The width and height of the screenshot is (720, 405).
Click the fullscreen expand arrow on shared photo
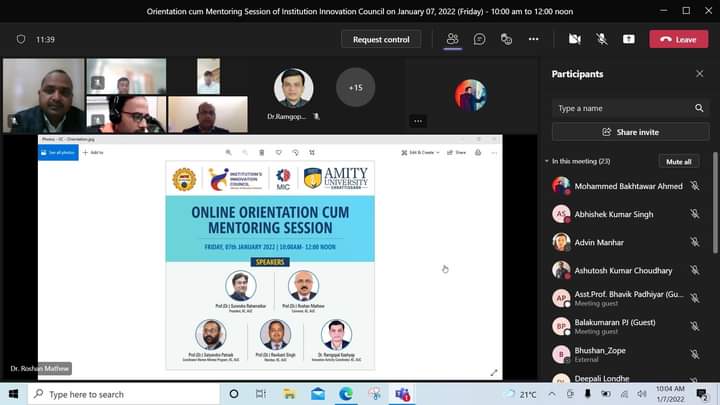point(494,373)
